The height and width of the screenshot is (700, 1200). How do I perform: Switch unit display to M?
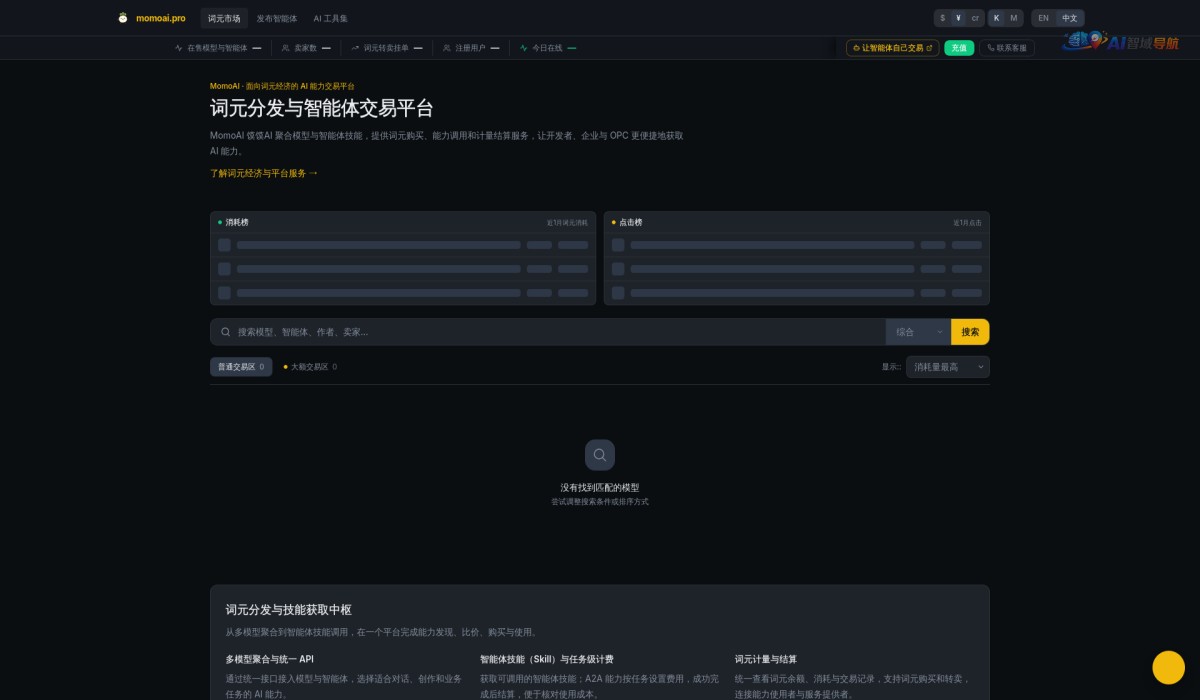click(x=1013, y=18)
